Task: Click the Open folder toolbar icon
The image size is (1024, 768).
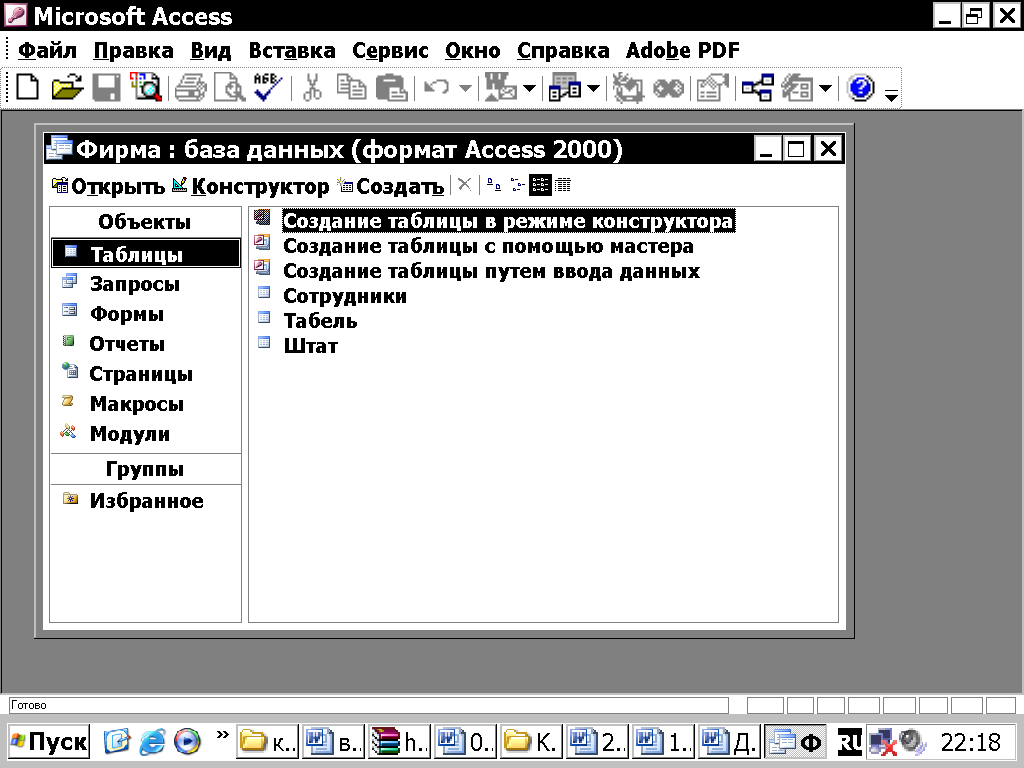Action: coord(67,87)
